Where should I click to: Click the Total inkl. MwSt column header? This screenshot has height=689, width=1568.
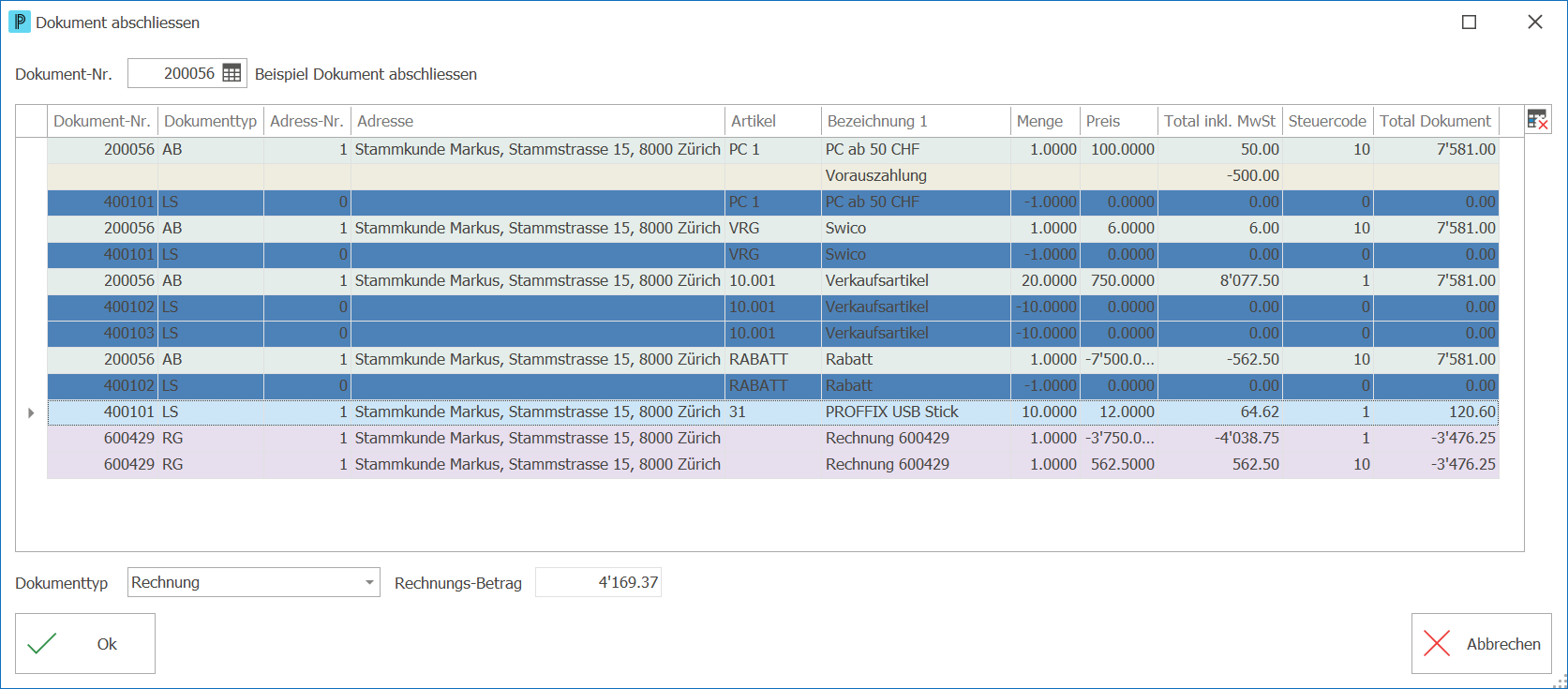(1219, 121)
